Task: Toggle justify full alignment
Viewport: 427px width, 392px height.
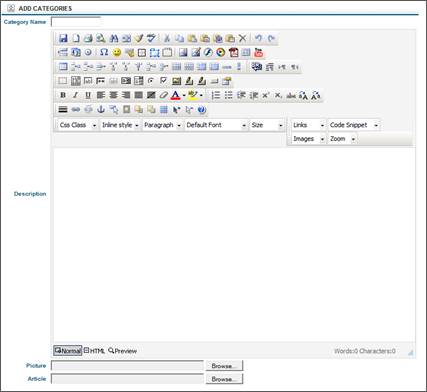Action: point(139,95)
